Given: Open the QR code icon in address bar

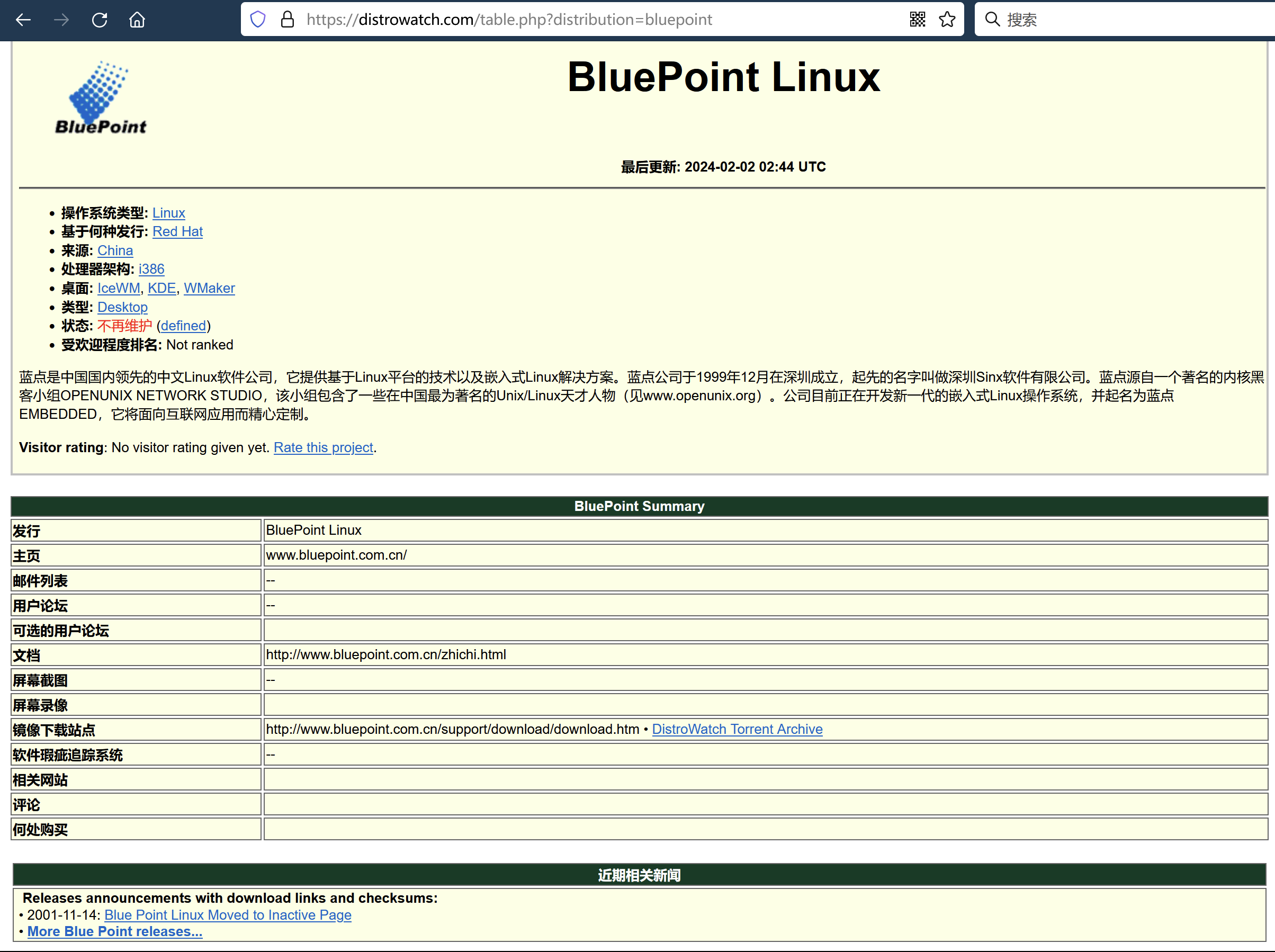Looking at the screenshot, I should pyautogui.click(x=917, y=20).
